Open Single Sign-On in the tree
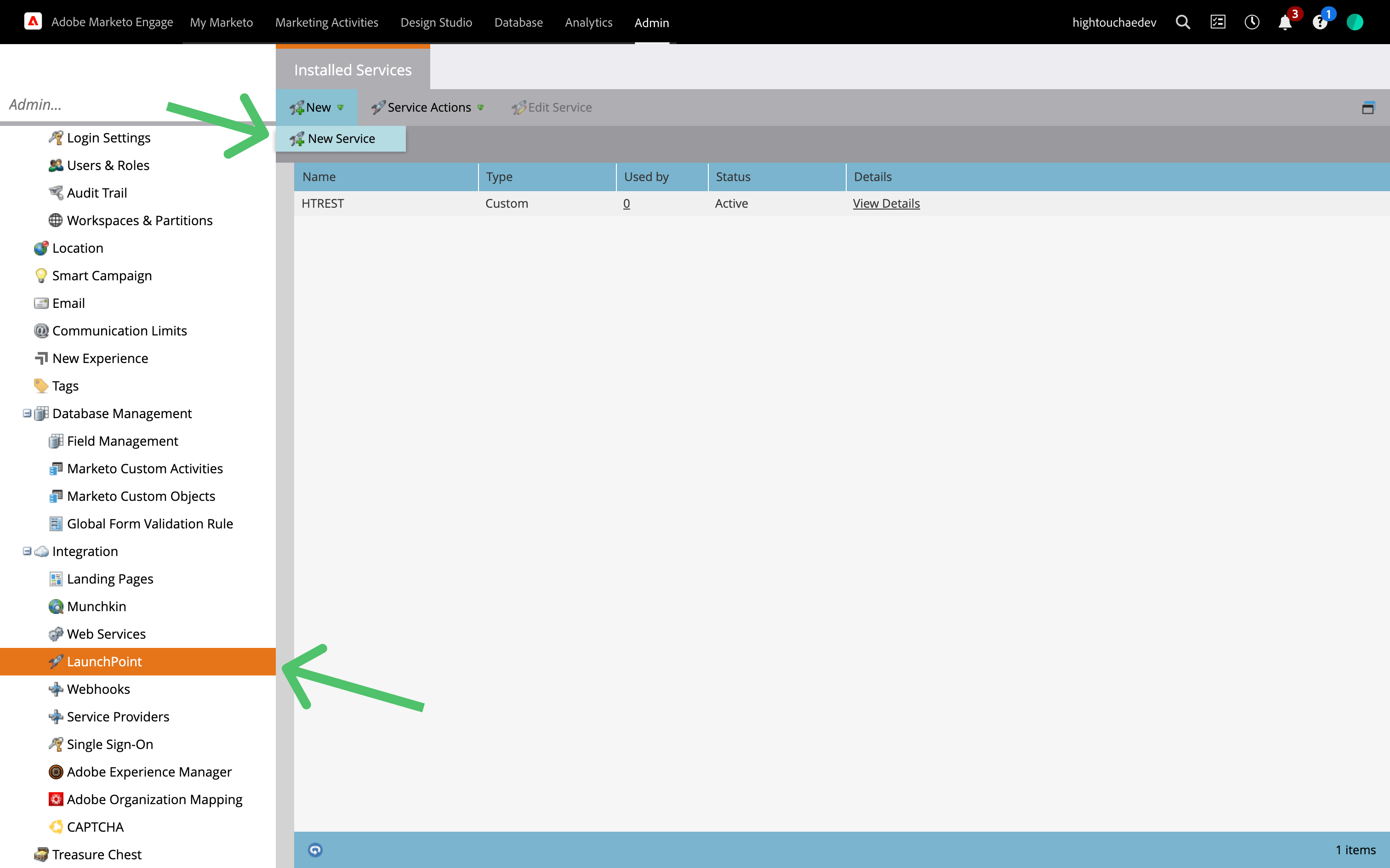1390x868 pixels. pyautogui.click(x=110, y=744)
